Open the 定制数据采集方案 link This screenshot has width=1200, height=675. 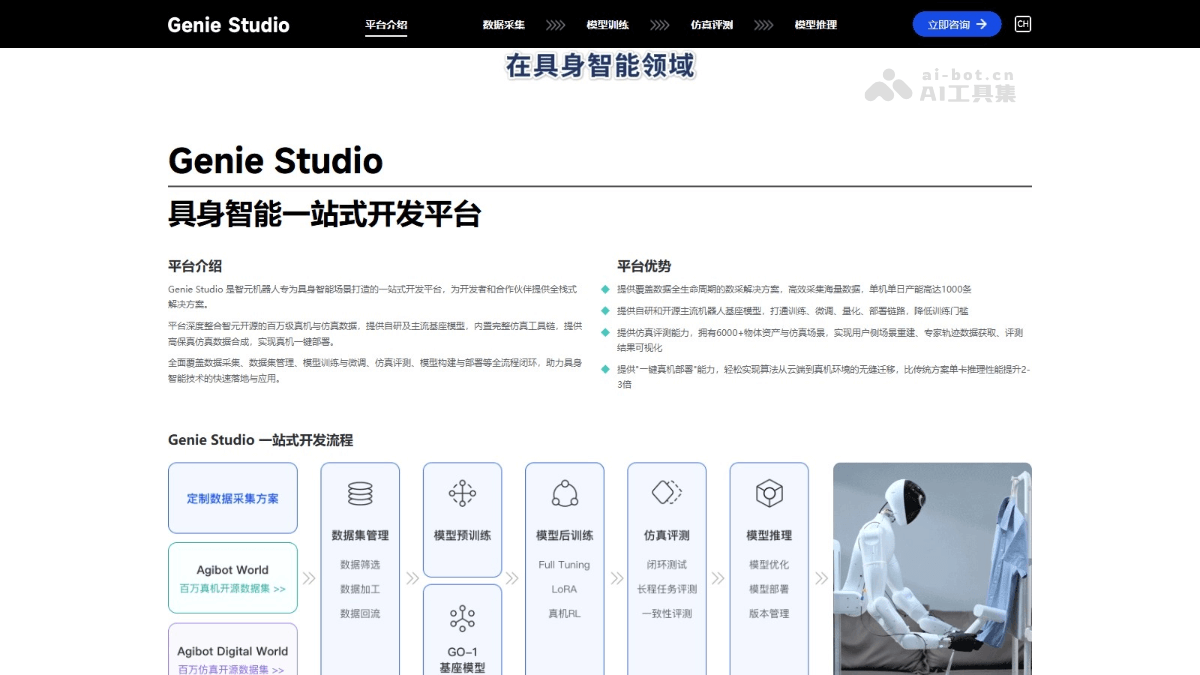pos(232,498)
